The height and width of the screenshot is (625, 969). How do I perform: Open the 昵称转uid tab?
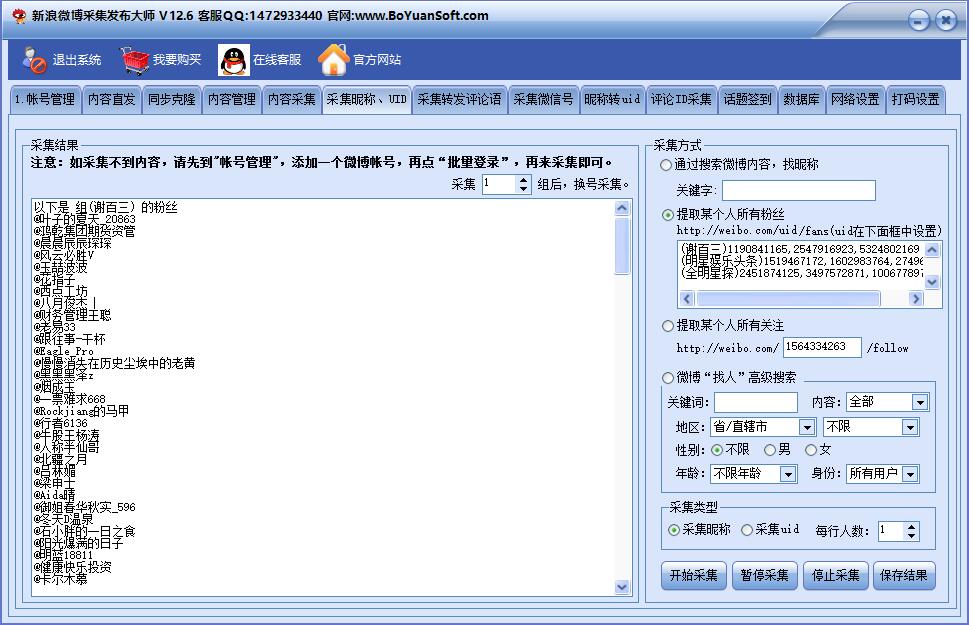tap(612, 100)
